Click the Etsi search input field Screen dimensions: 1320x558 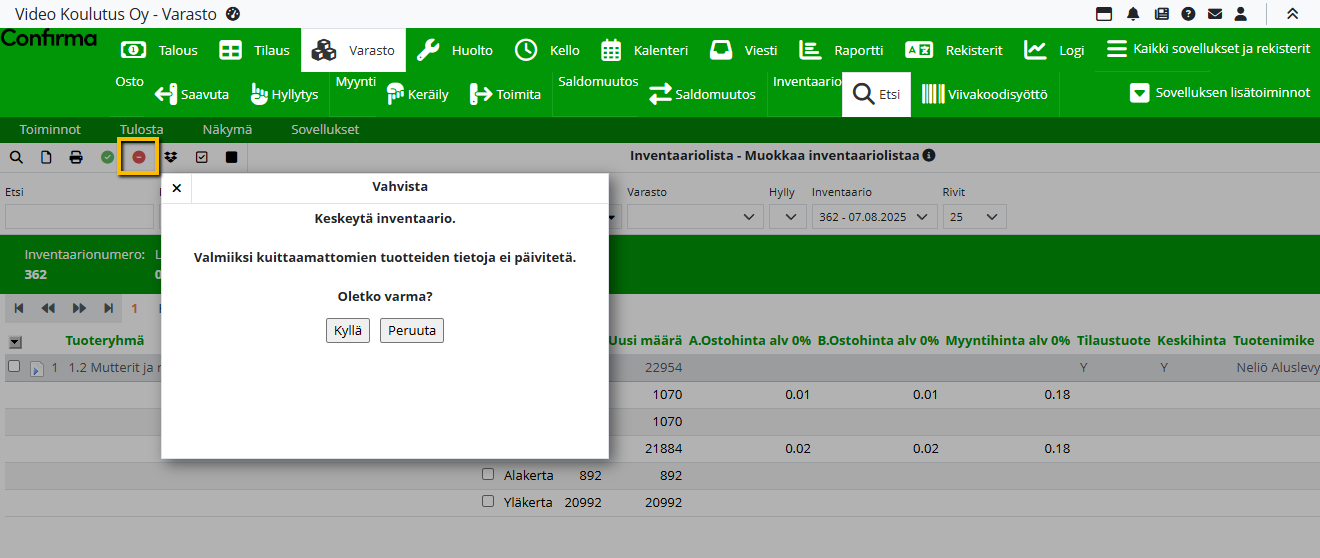click(x=79, y=217)
